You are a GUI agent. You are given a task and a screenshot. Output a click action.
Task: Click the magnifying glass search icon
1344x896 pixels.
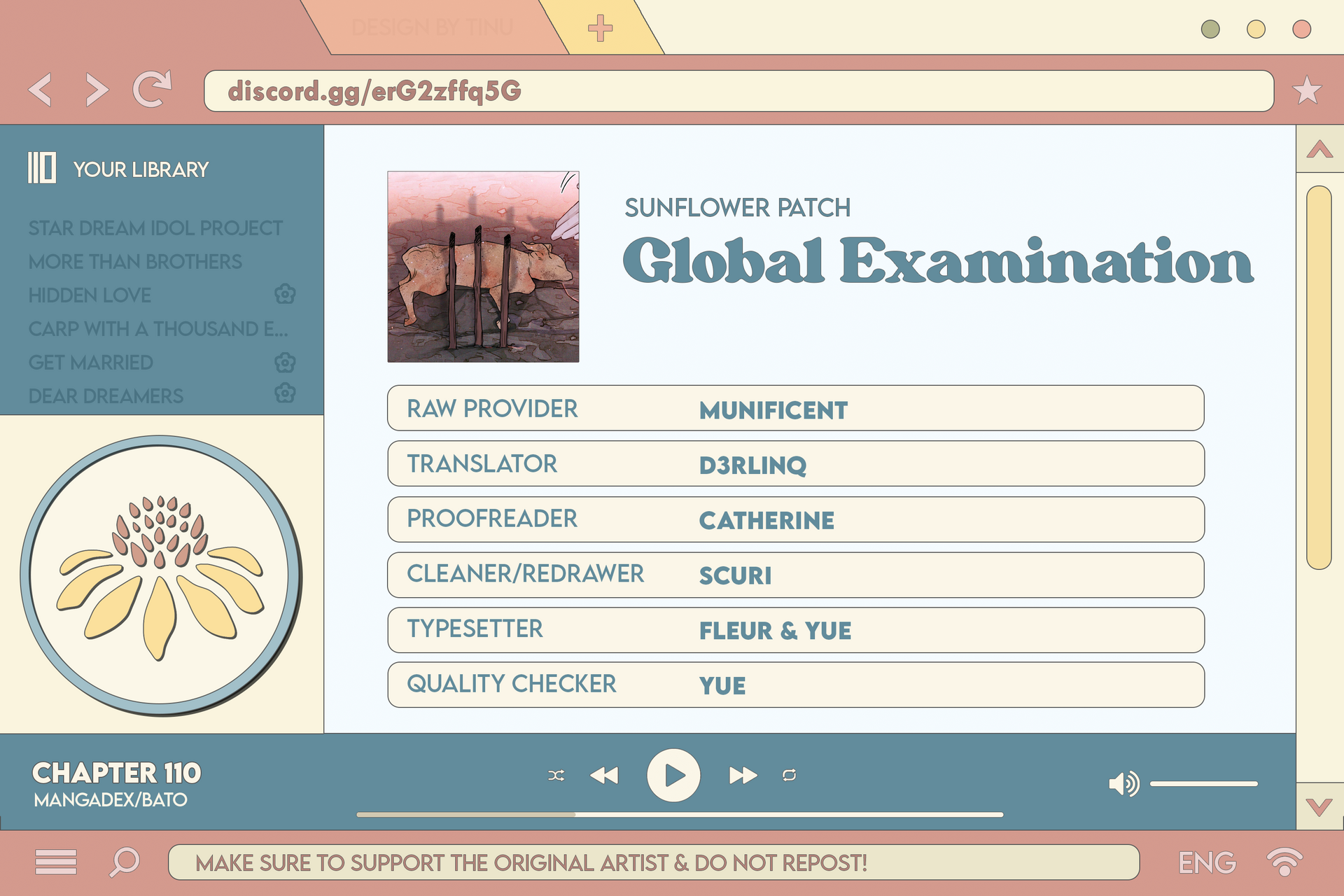125,862
